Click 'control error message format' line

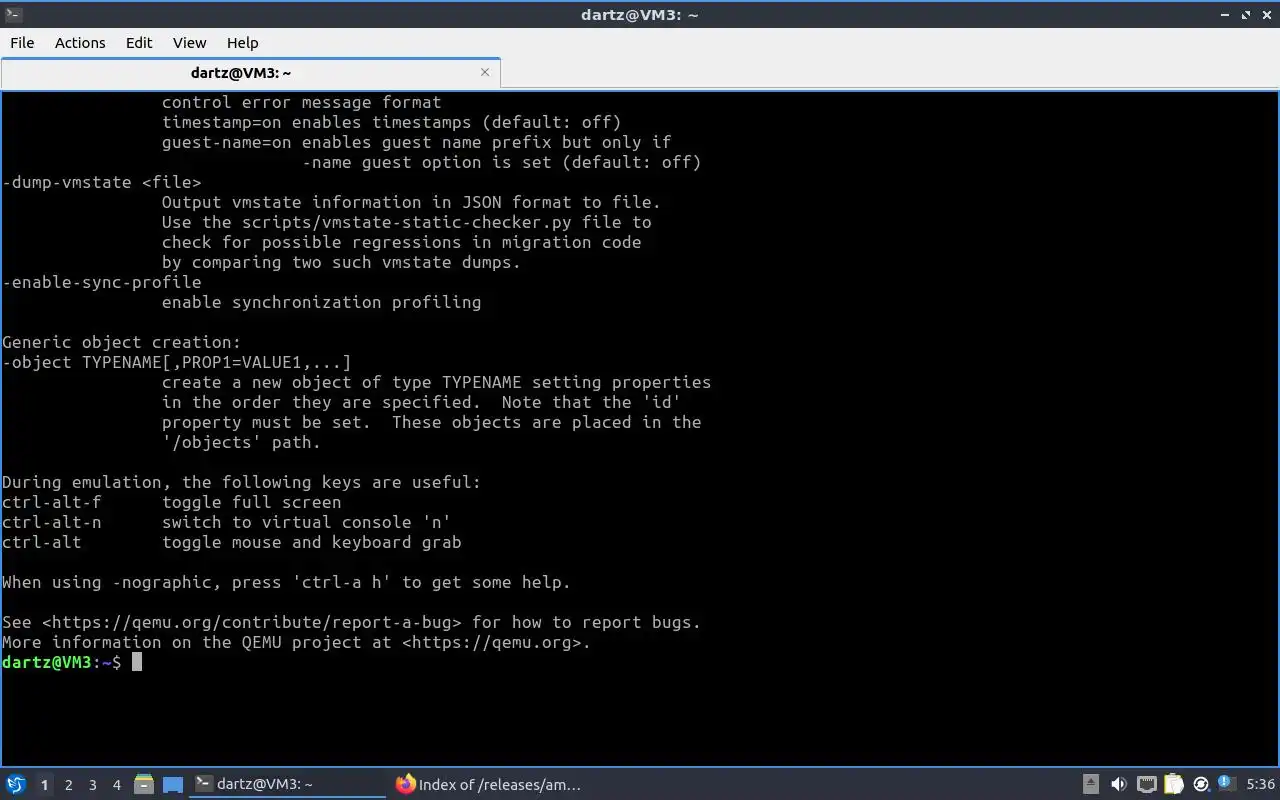click(x=302, y=102)
